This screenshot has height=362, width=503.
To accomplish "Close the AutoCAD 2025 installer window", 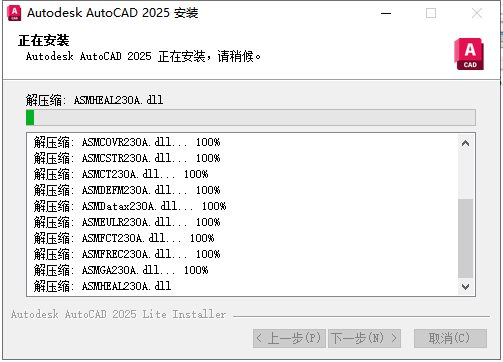I will click(x=477, y=13).
